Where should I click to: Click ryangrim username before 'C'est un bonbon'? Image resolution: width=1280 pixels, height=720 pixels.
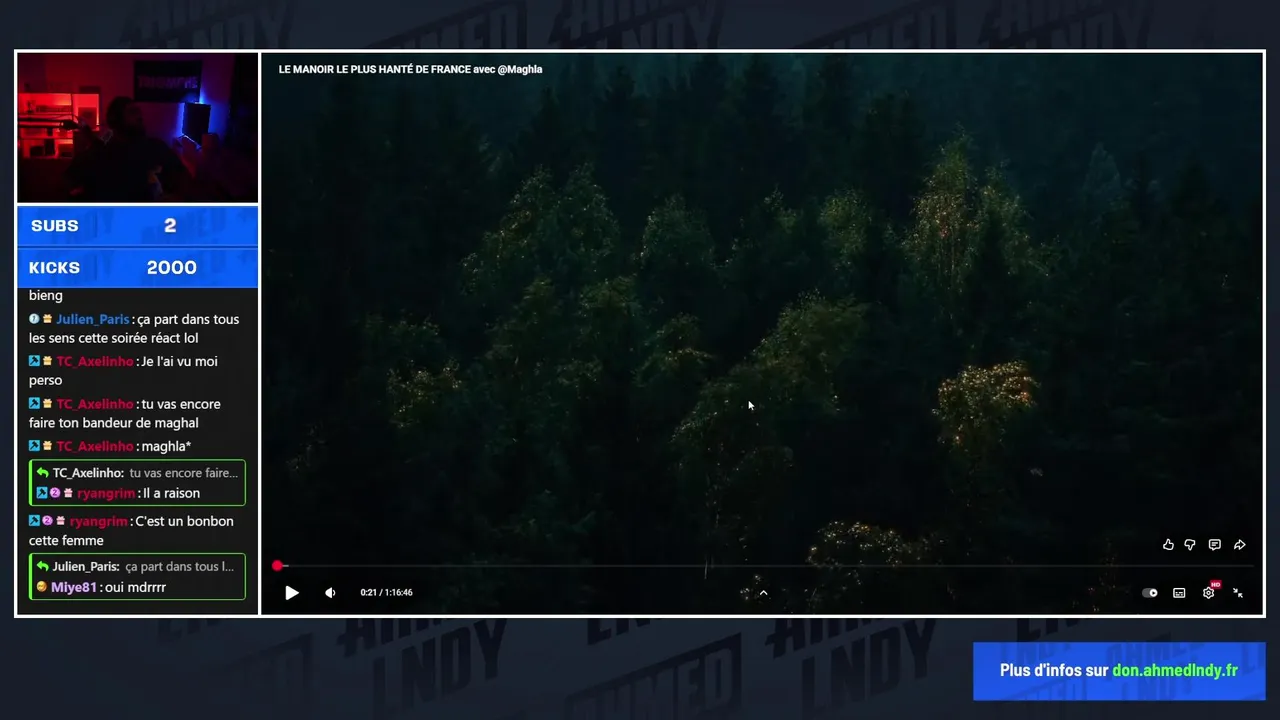tap(99, 521)
